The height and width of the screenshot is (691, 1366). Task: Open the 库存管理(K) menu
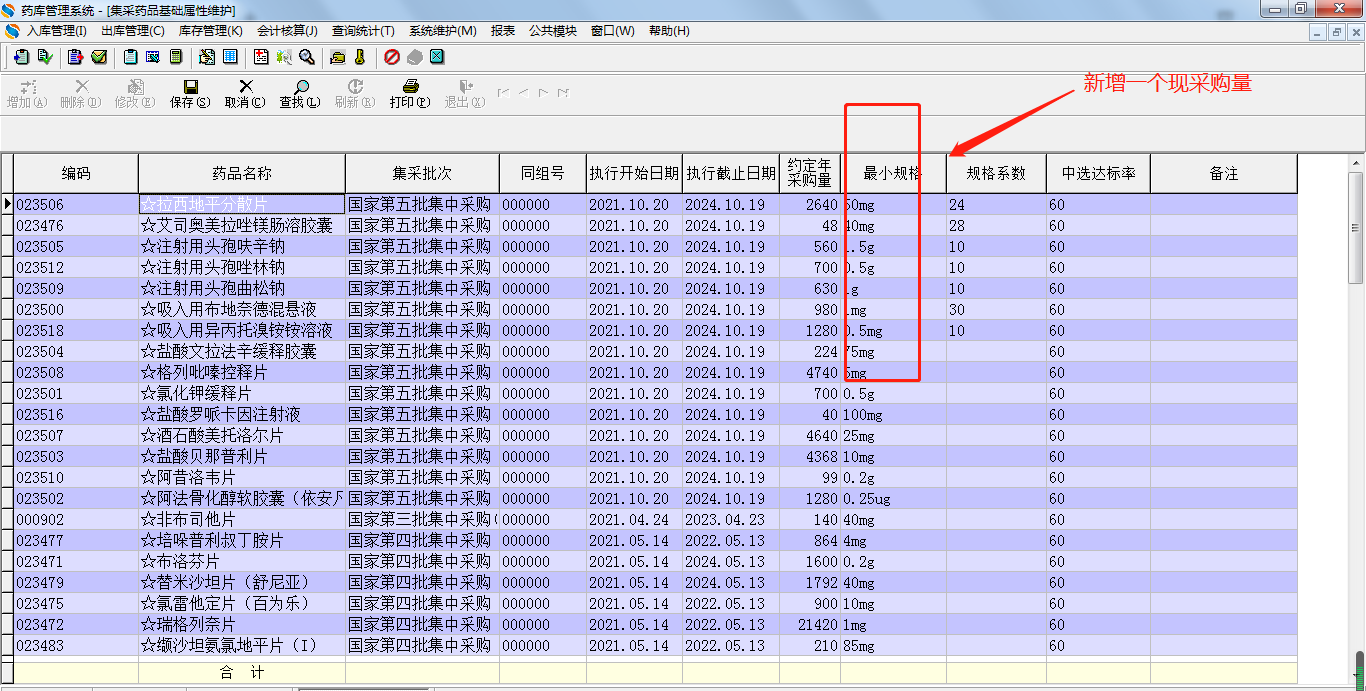click(211, 31)
